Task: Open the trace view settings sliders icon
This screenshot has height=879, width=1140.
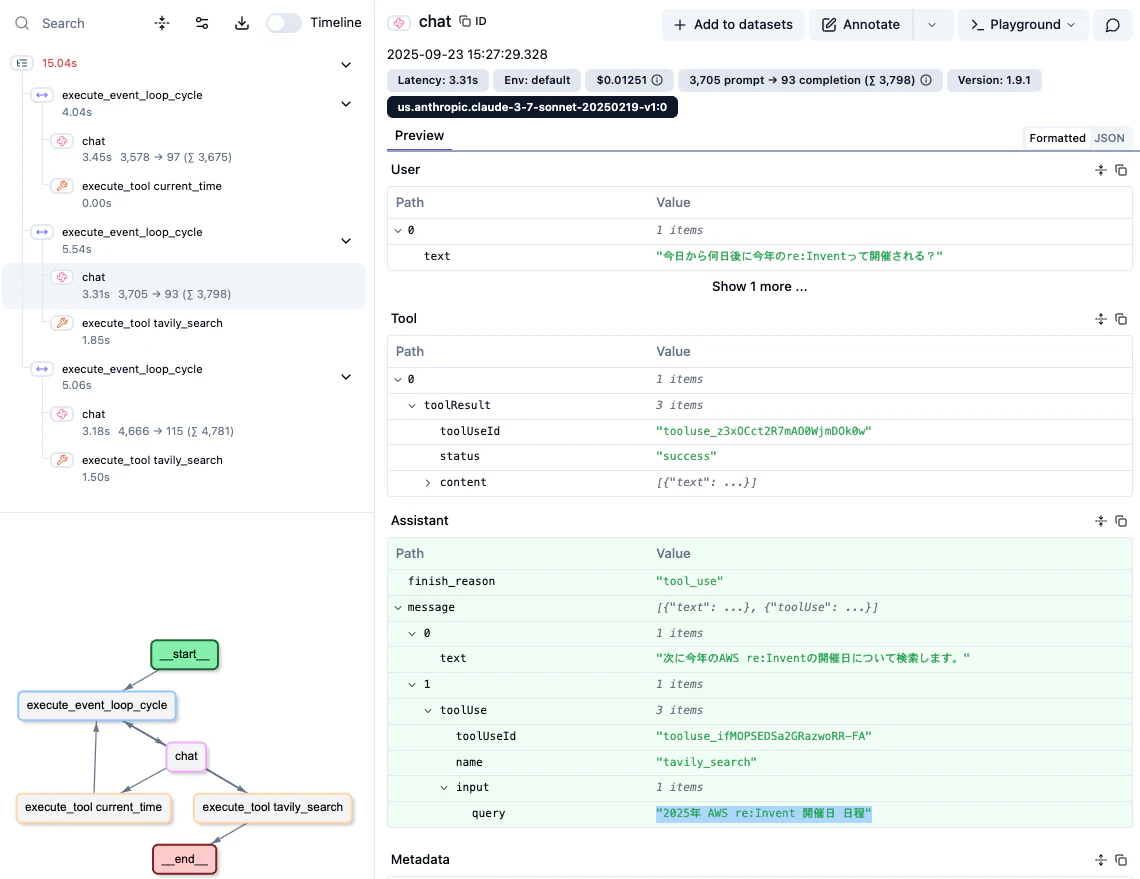Action: click(x=202, y=23)
